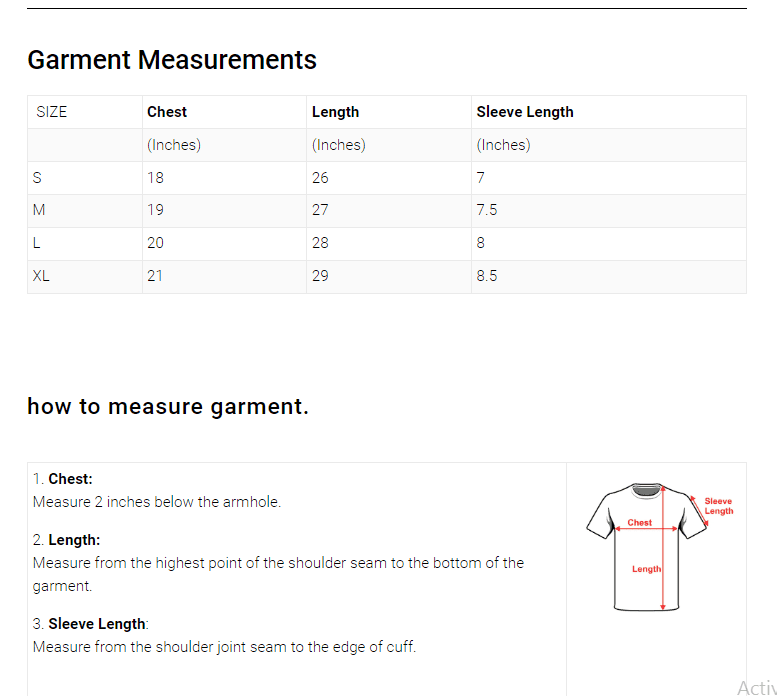This screenshot has height=696, width=777.
Task: Click the '2. Length:' instruction title
Action: 67,540
